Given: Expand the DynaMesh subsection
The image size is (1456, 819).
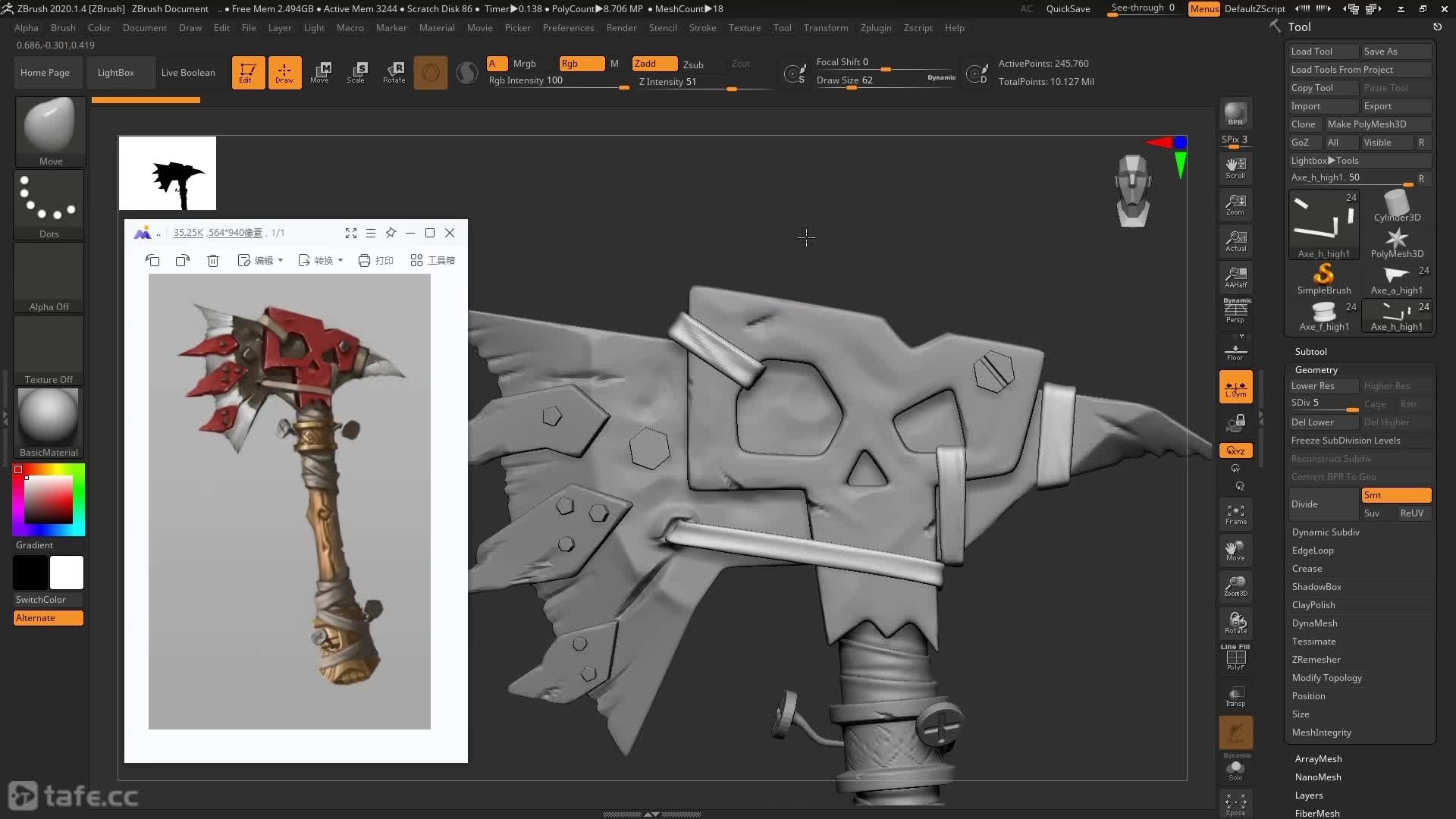Looking at the screenshot, I should (1314, 623).
